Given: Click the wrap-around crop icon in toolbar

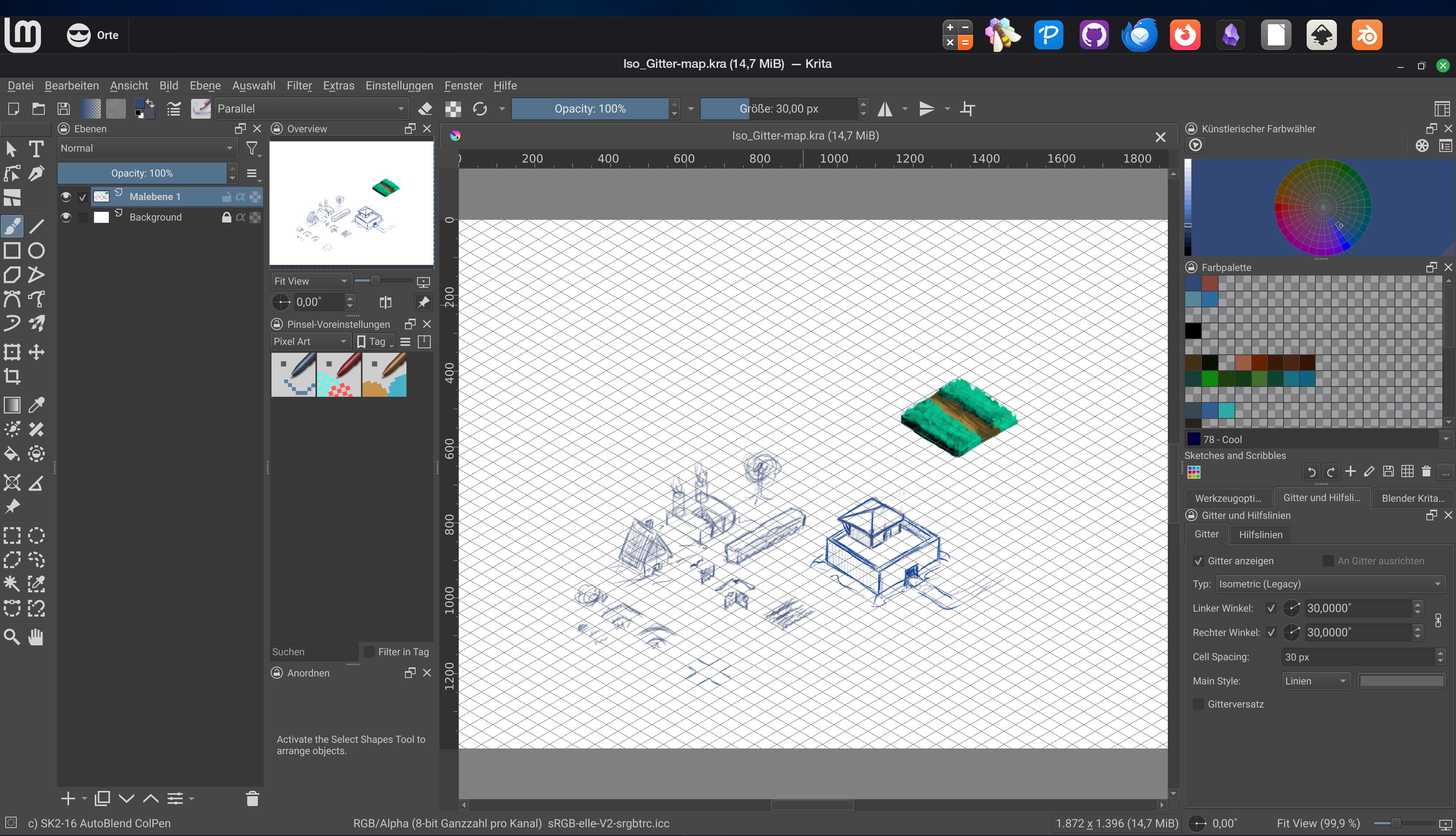Looking at the screenshot, I should coord(968,108).
